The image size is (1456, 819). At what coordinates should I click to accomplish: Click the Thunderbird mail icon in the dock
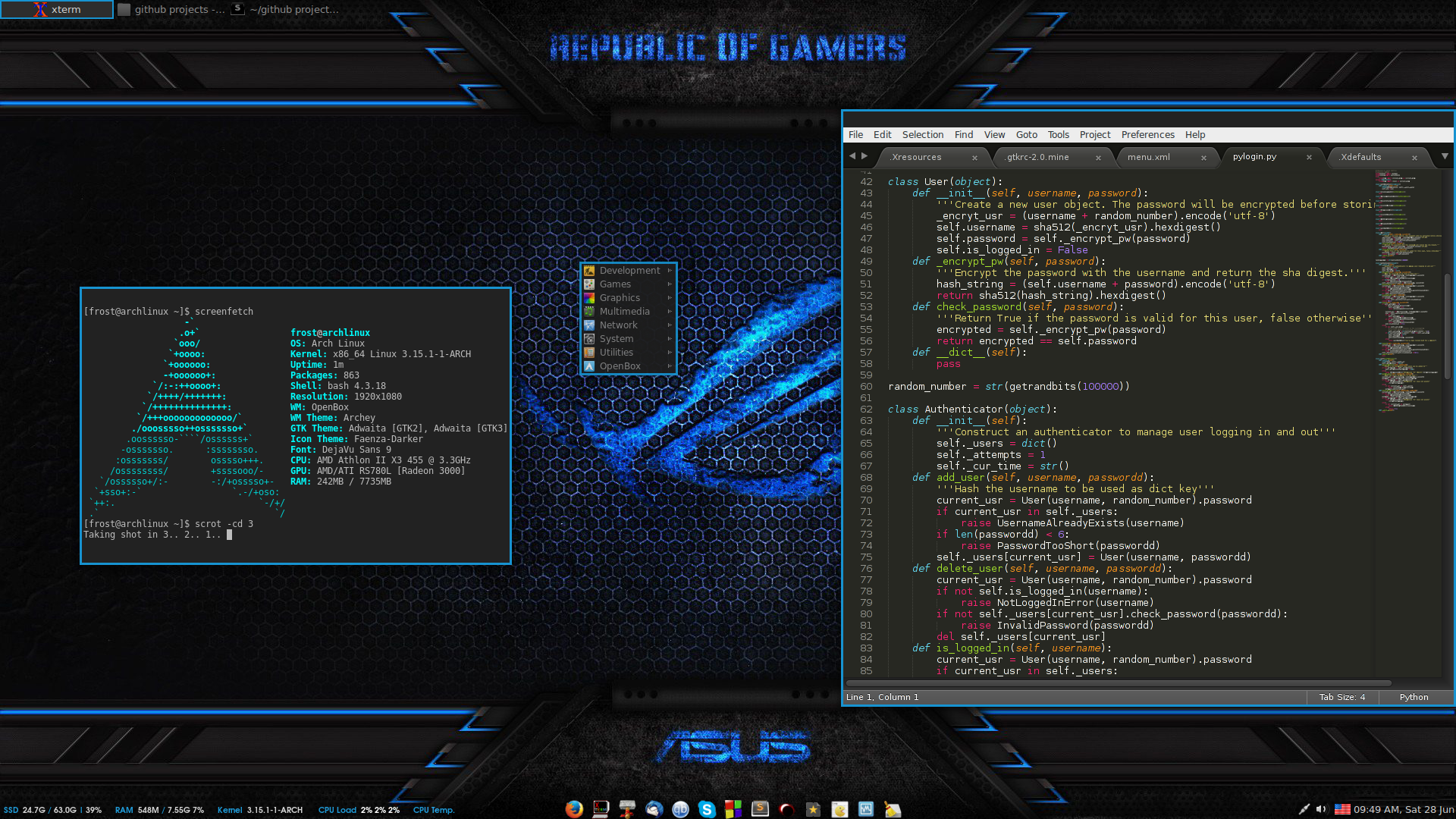pos(654,809)
